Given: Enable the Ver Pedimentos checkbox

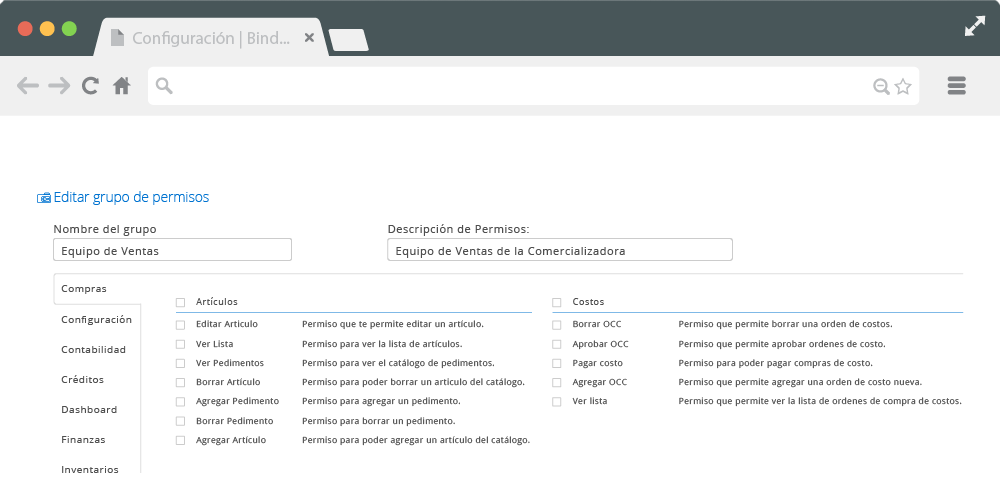Looking at the screenshot, I should 180,364.
